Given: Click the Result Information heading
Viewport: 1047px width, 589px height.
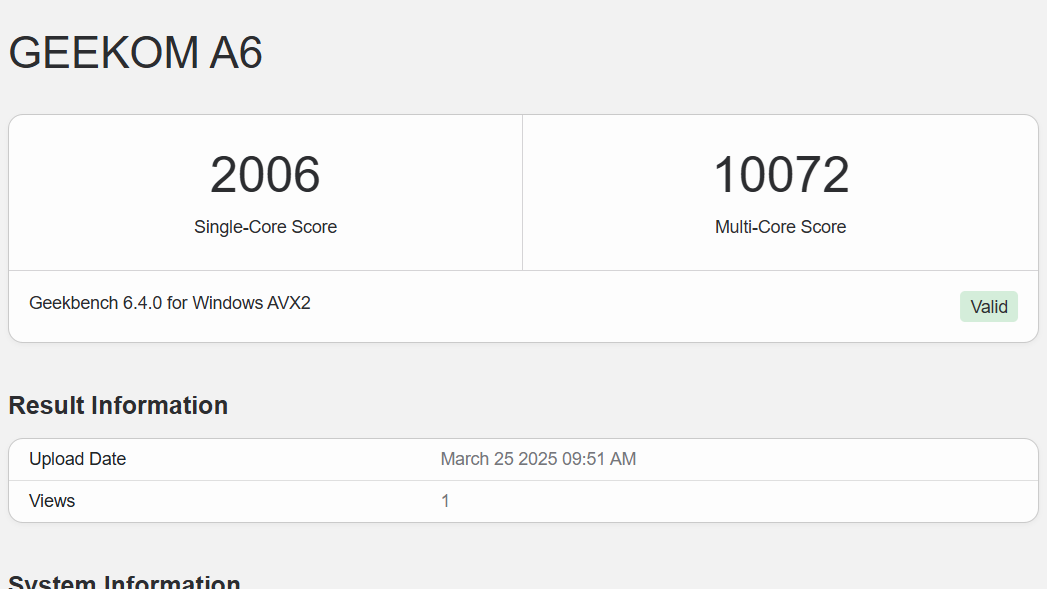Looking at the screenshot, I should coord(118,405).
